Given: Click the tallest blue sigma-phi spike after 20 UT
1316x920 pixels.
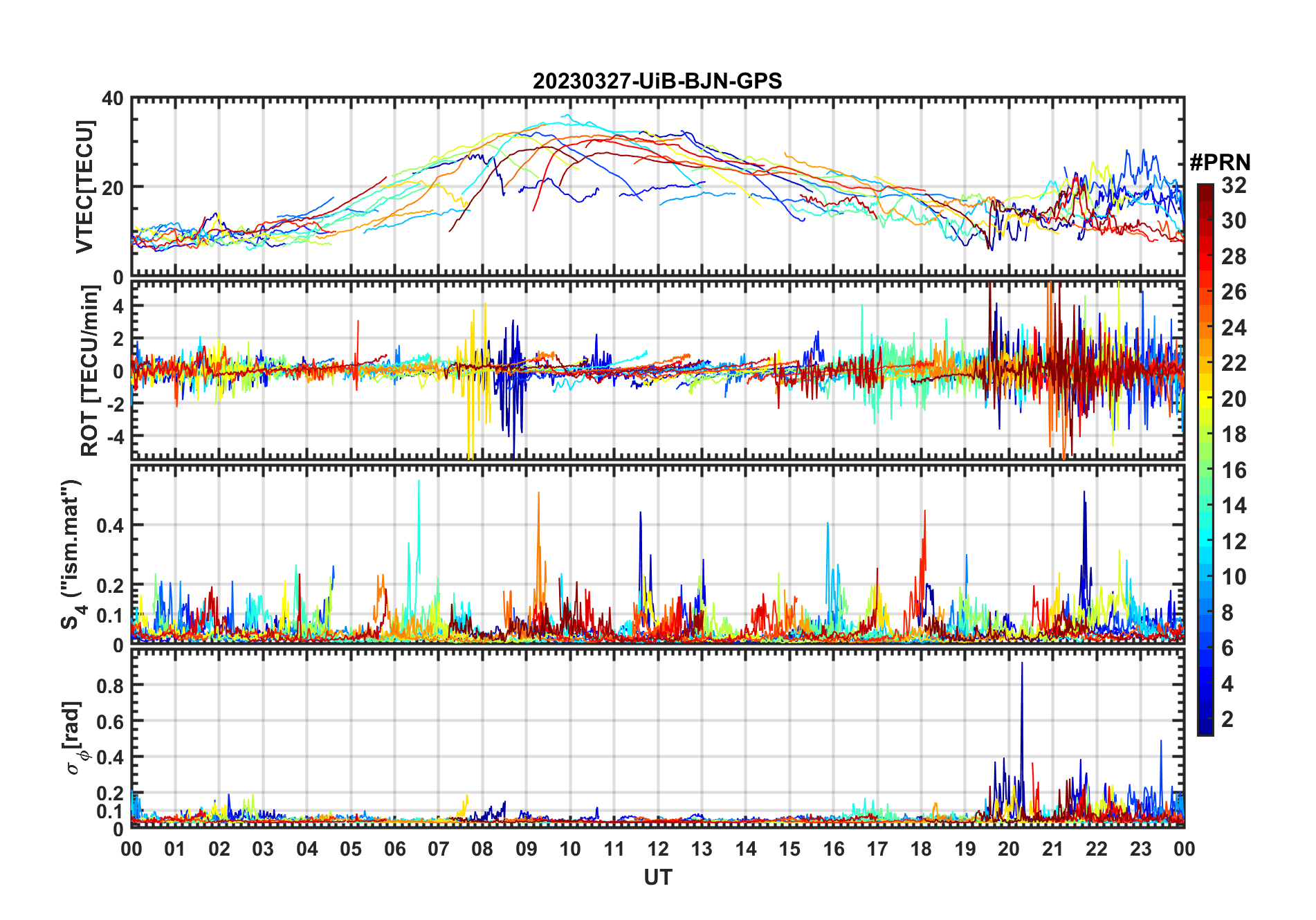Looking at the screenshot, I should 1022,665.
